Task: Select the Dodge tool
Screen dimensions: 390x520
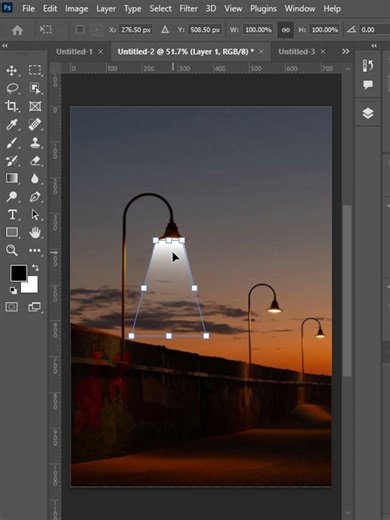Action: [12, 197]
